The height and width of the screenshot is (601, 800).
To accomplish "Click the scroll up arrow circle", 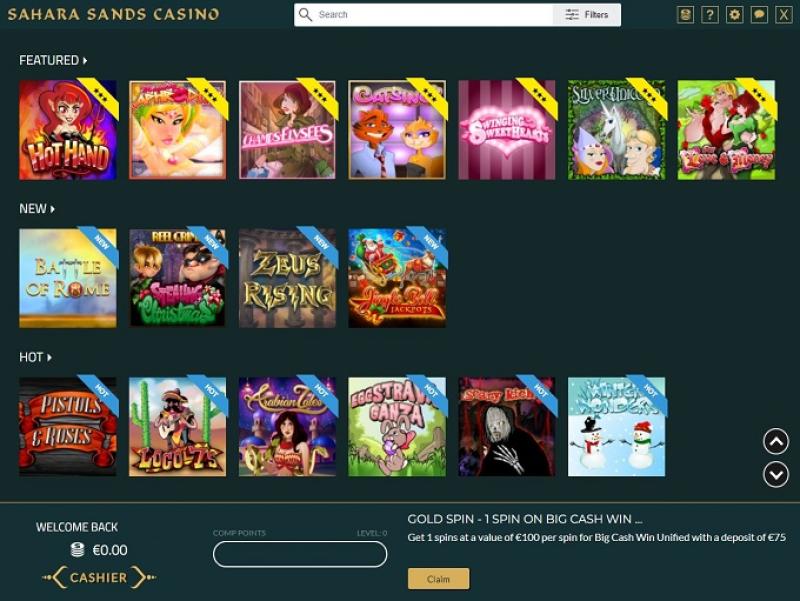I will [x=776, y=441].
